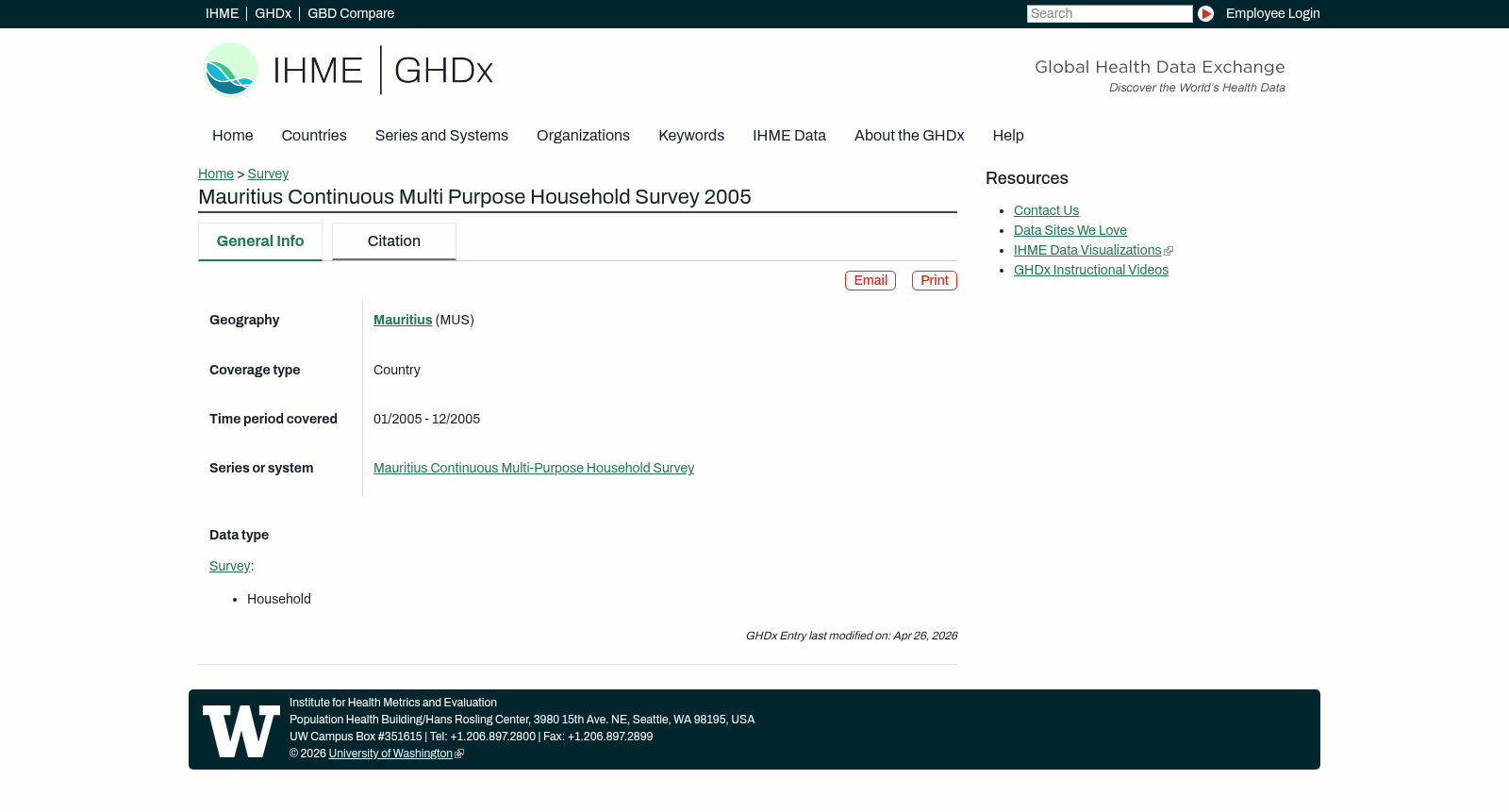Viewport: 1509px width, 812px height.
Task: Click the Population Health Building address line
Action: click(522, 721)
